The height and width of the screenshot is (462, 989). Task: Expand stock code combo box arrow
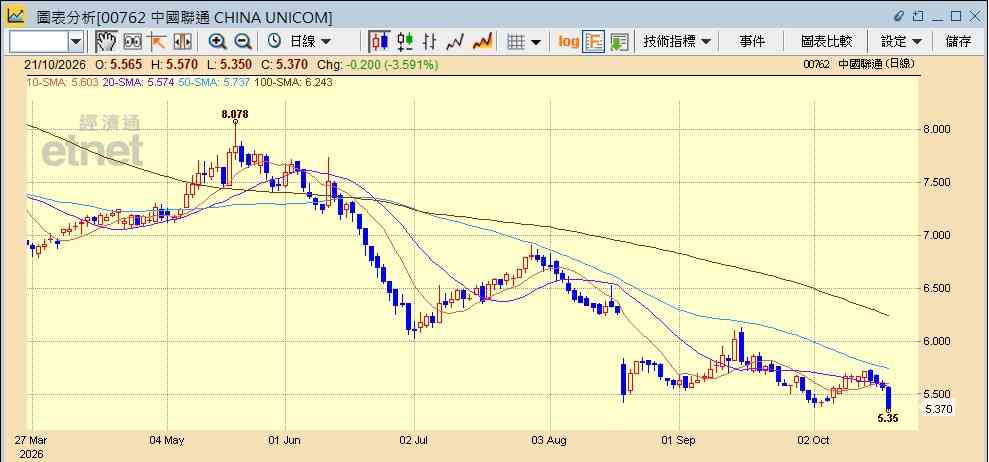coord(76,42)
